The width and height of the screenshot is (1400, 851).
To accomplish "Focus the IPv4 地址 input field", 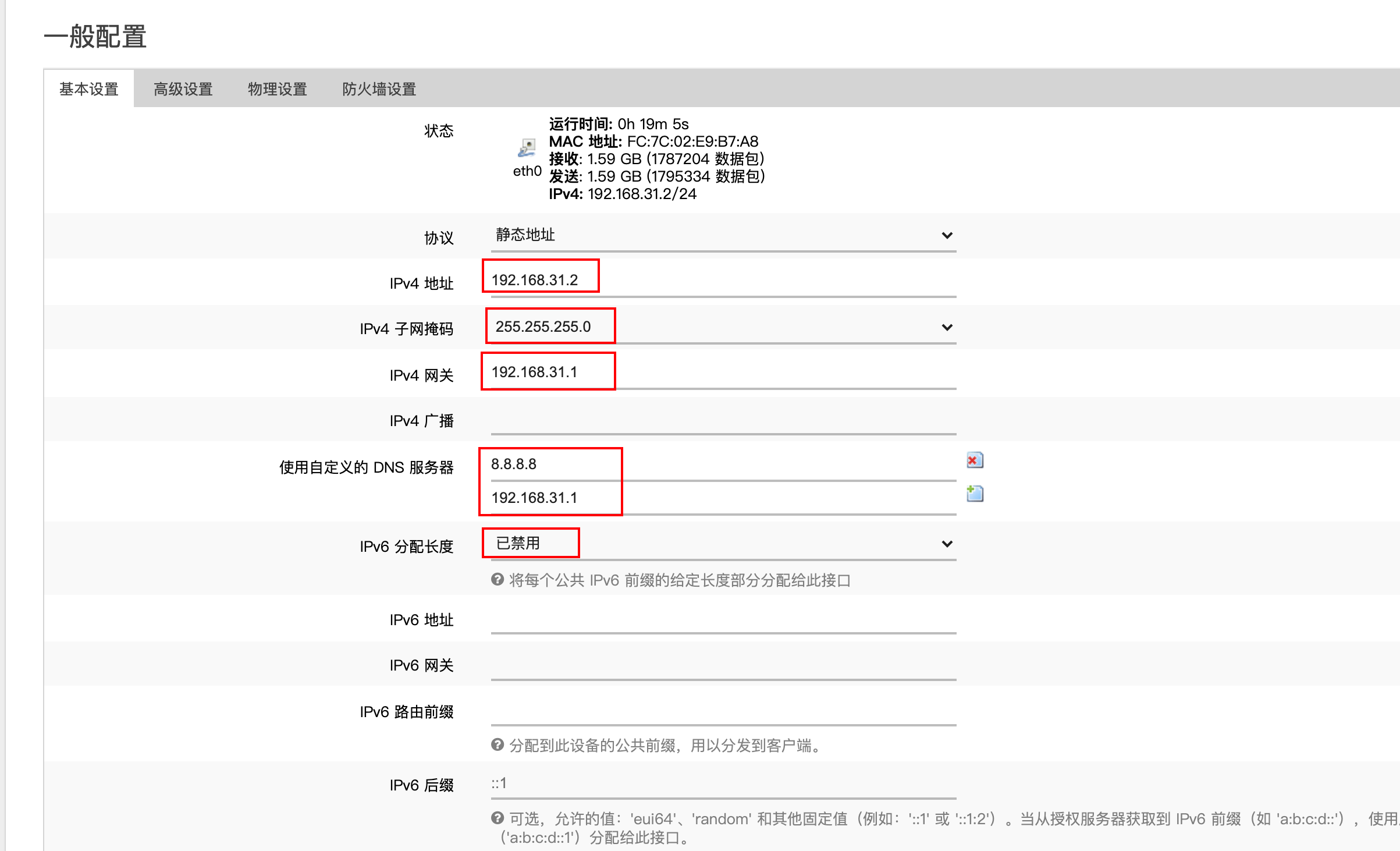I will 723,281.
